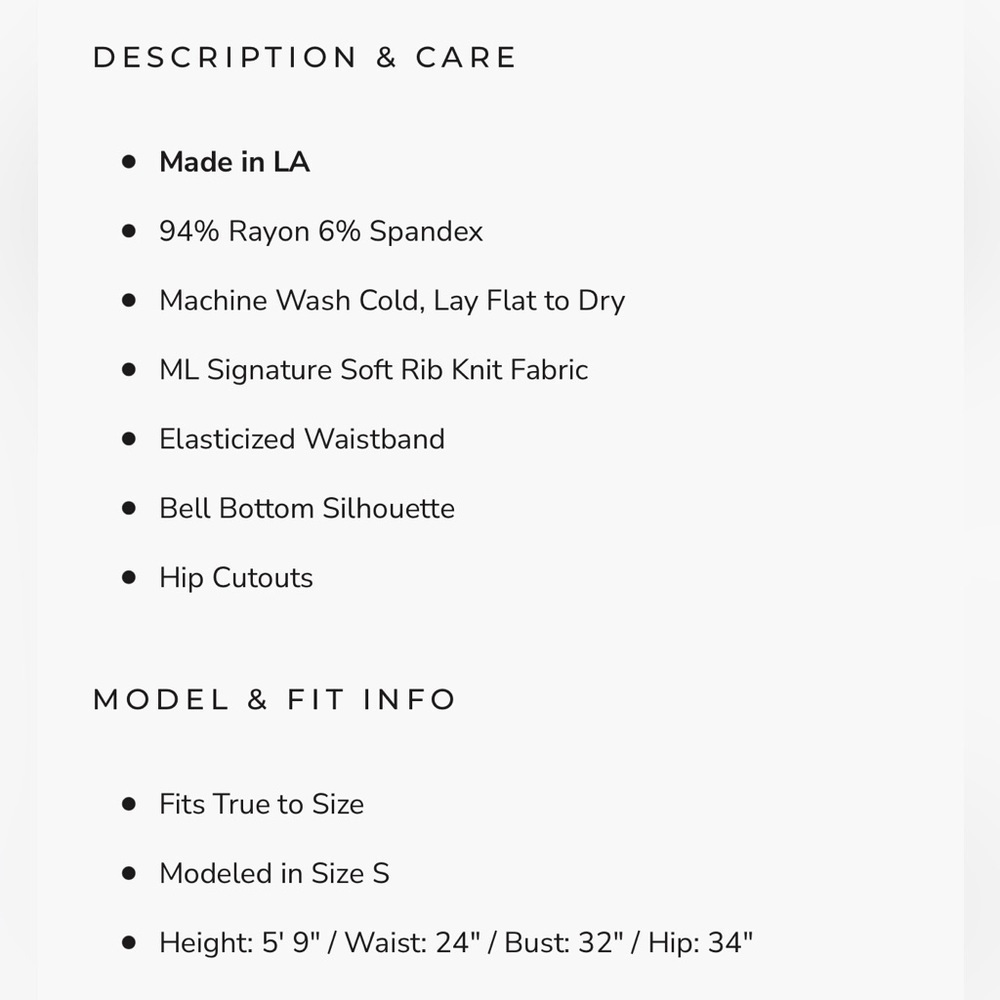Select the Made in LA text

point(235,162)
